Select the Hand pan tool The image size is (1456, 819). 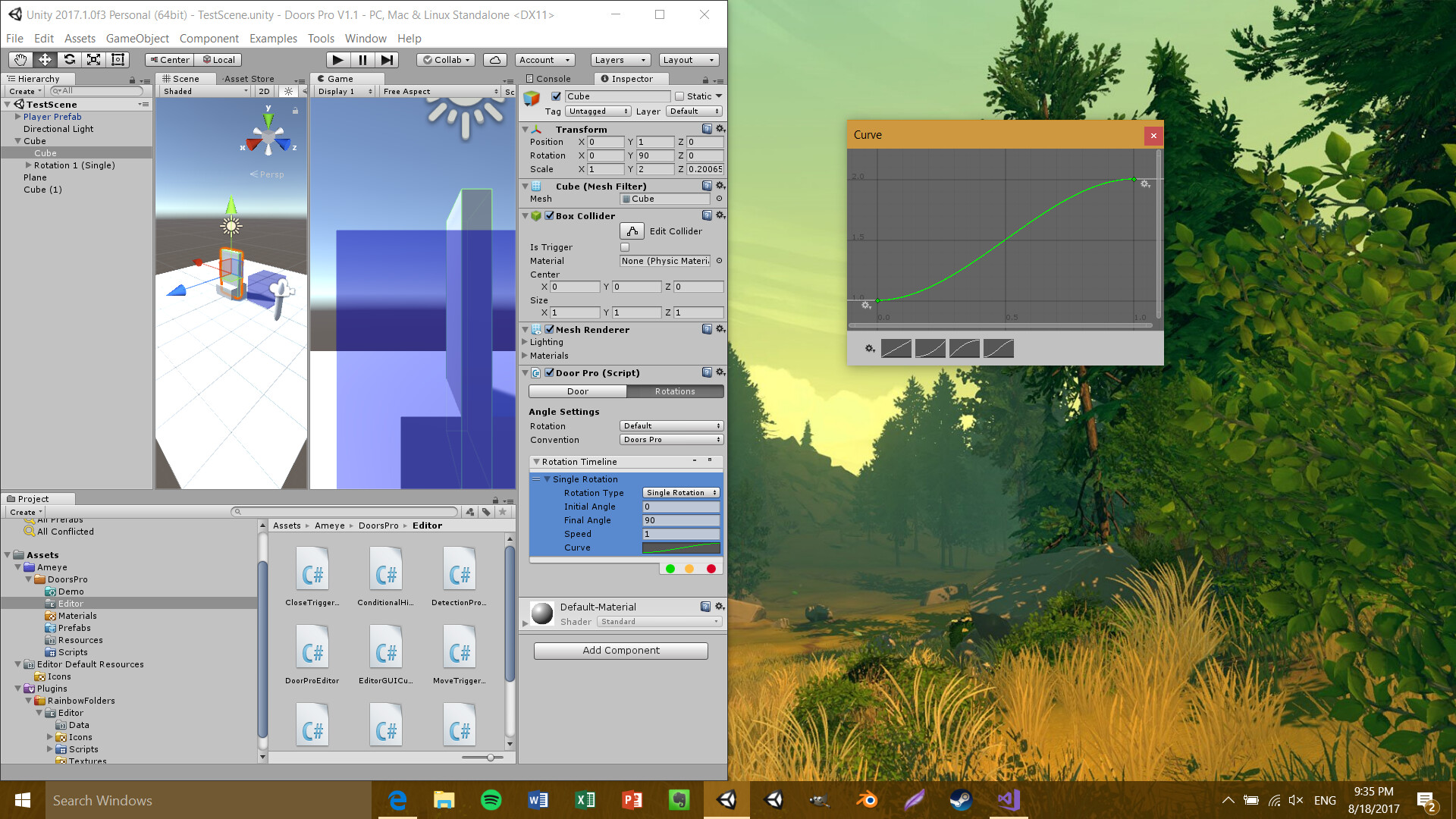coord(20,59)
